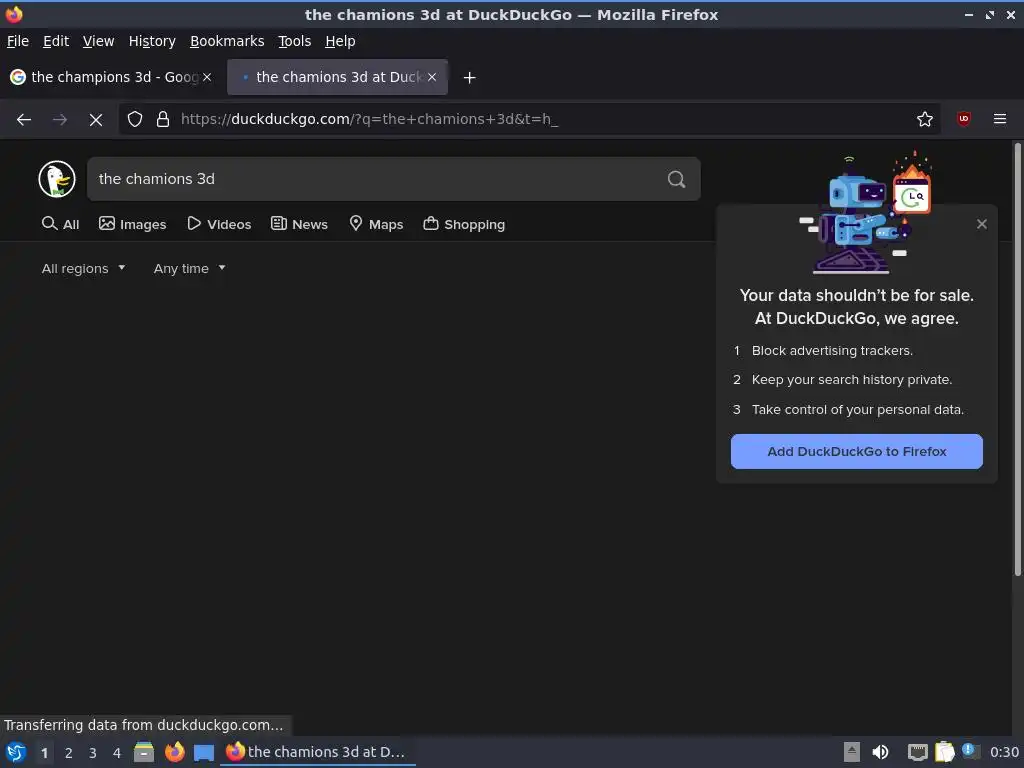
Task: Open the clipboard manager tray icon
Action: pos(944,752)
